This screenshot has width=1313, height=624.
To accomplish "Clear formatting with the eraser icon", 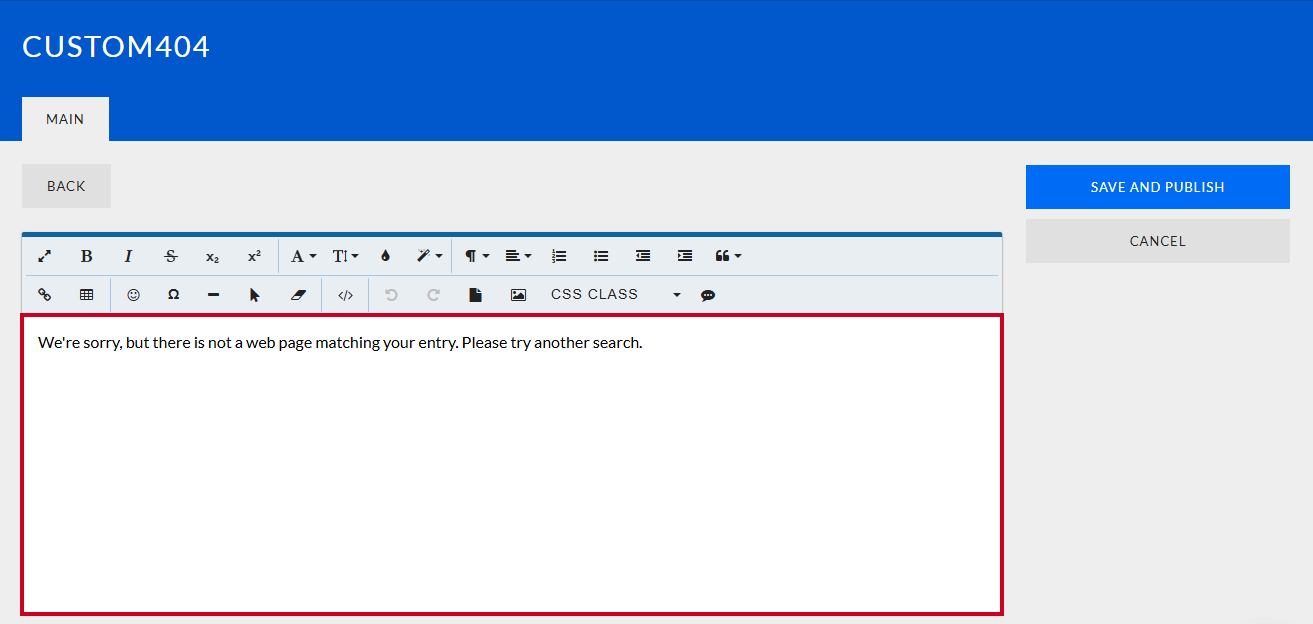I will tap(297, 295).
